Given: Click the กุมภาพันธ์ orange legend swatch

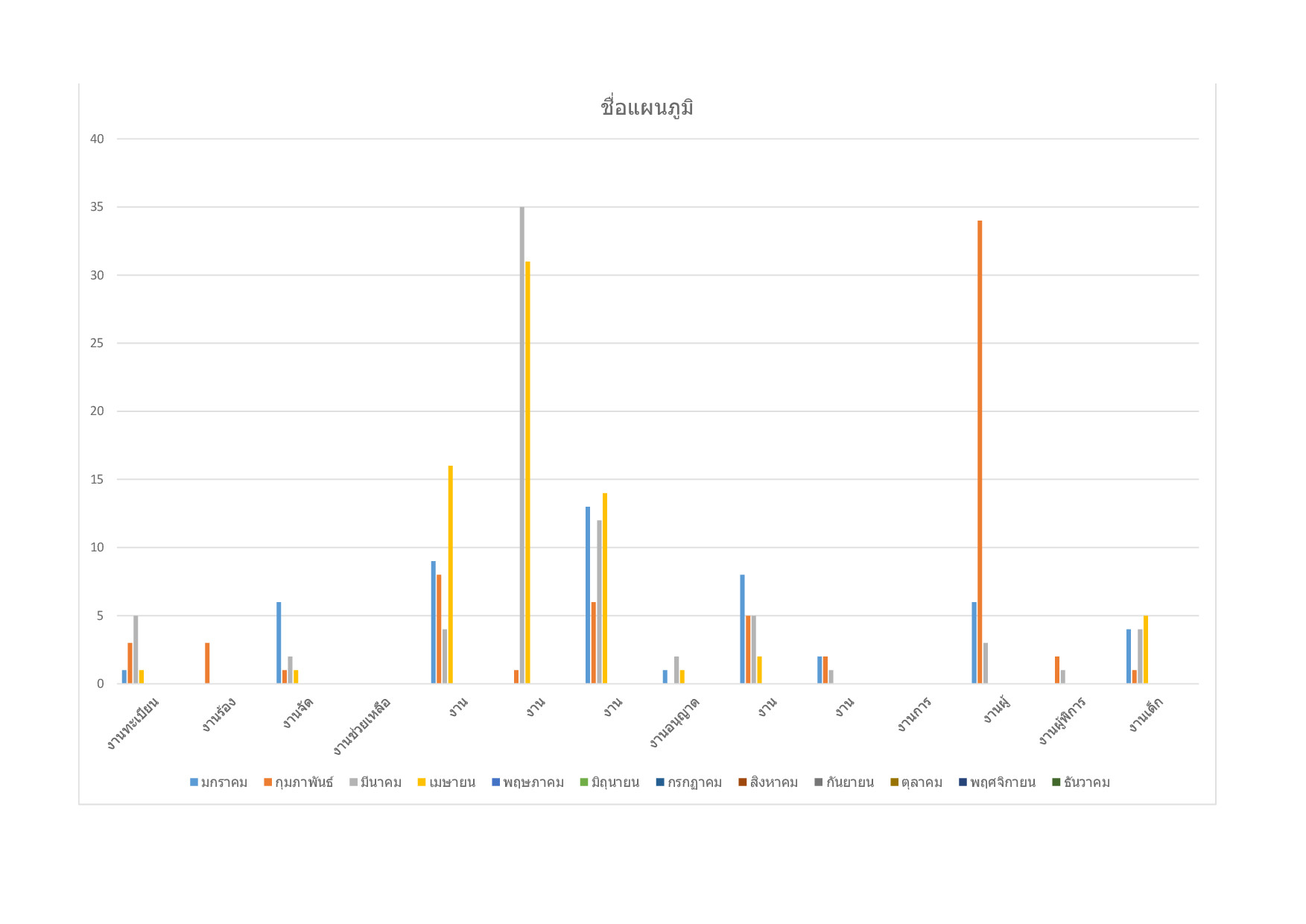Looking at the screenshot, I should [268, 782].
